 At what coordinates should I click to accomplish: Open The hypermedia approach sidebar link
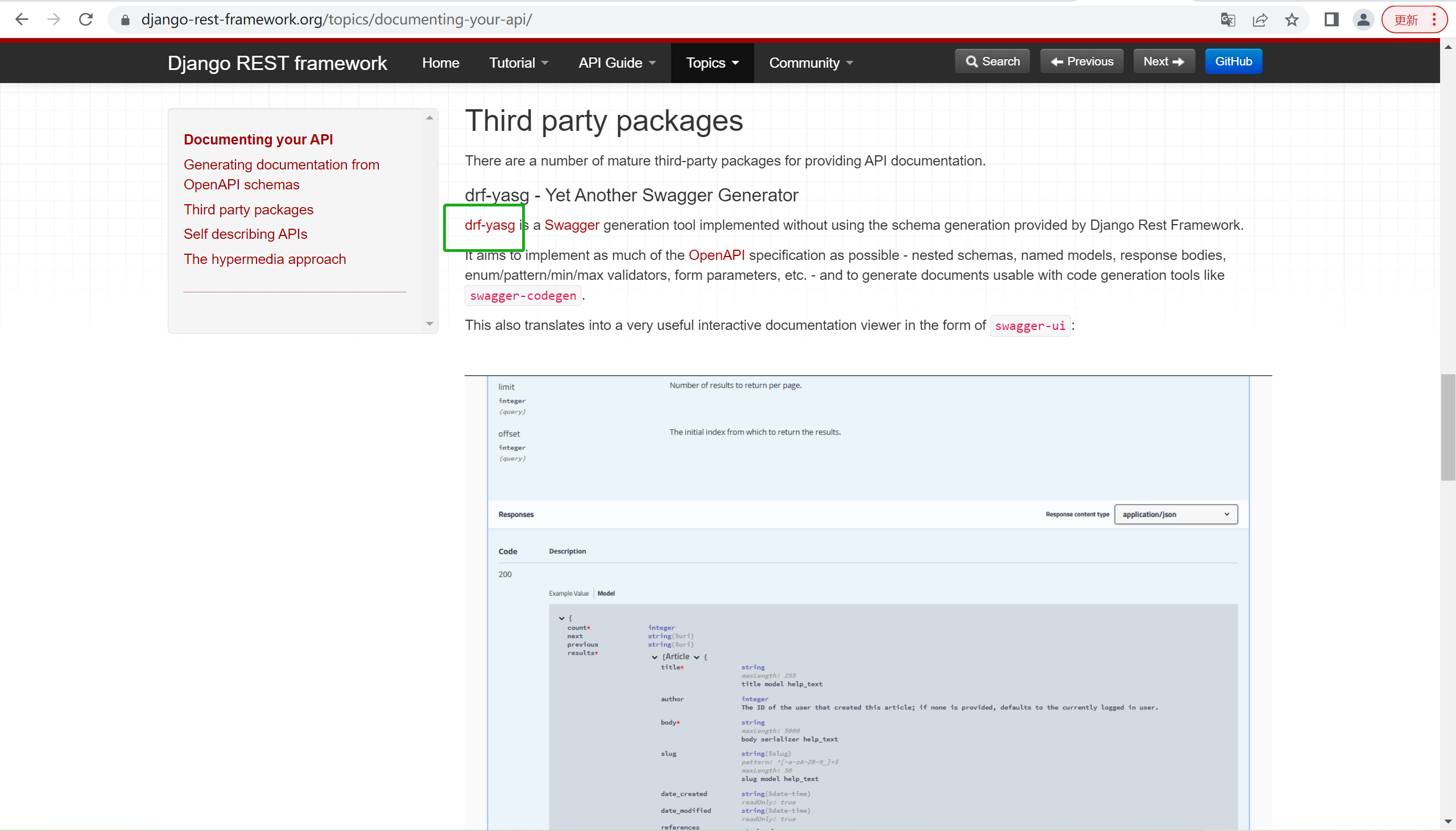[x=264, y=259]
